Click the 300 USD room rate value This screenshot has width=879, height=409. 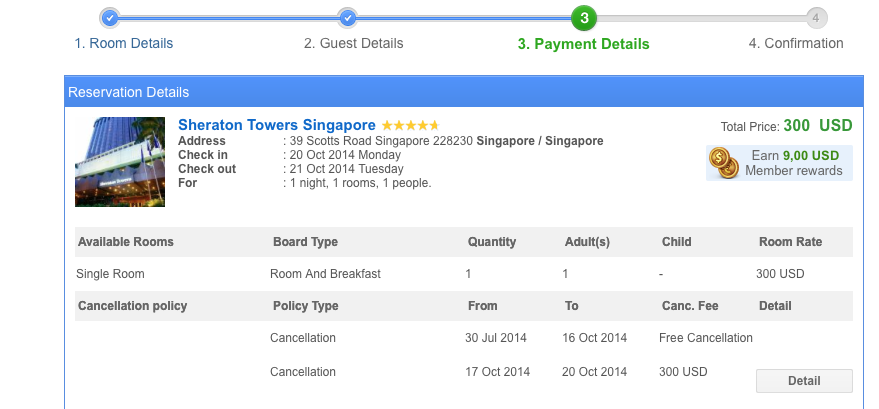point(780,274)
